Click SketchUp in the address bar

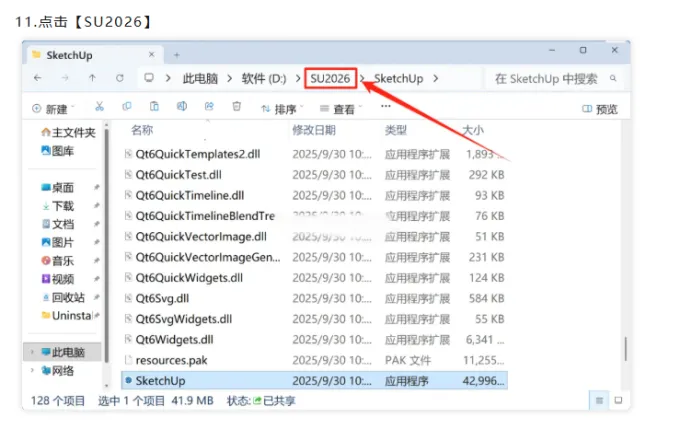(399, 79)
